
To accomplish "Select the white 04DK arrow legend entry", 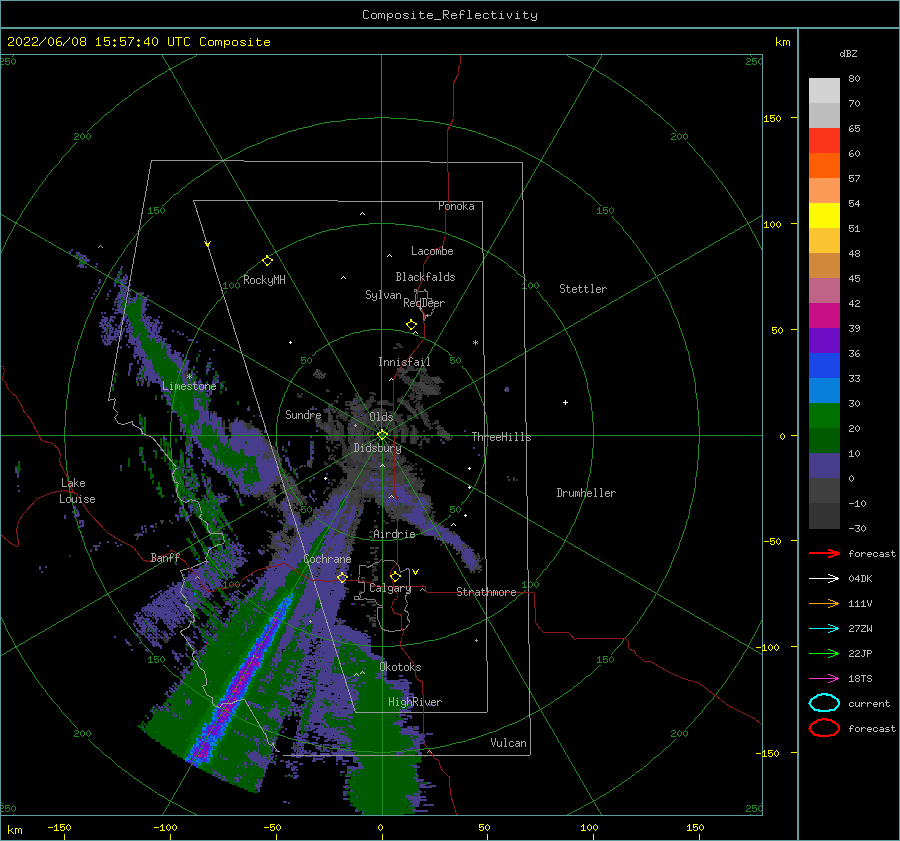I will 824,578.
